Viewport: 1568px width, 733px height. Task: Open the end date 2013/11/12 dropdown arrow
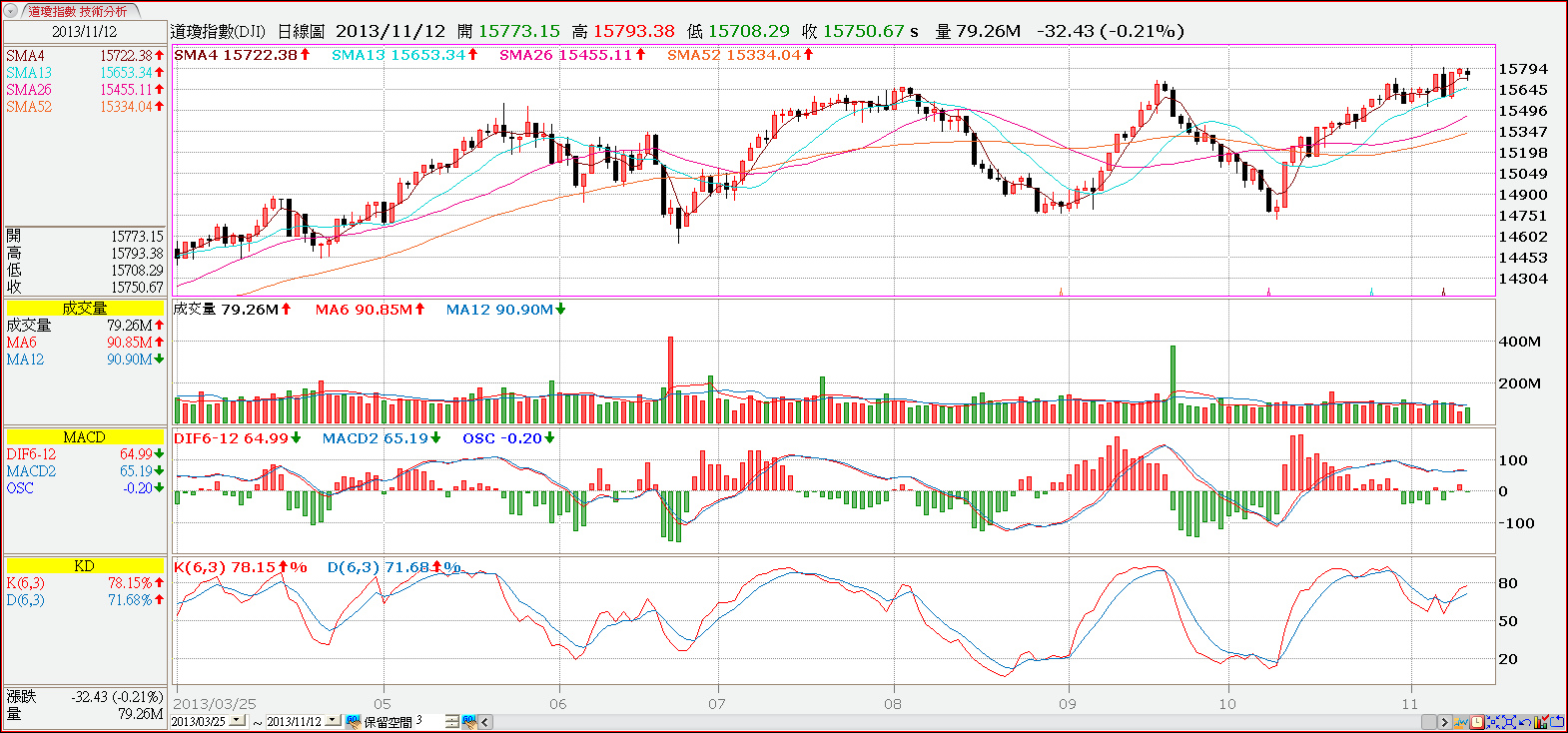click(x=332, y=720)
